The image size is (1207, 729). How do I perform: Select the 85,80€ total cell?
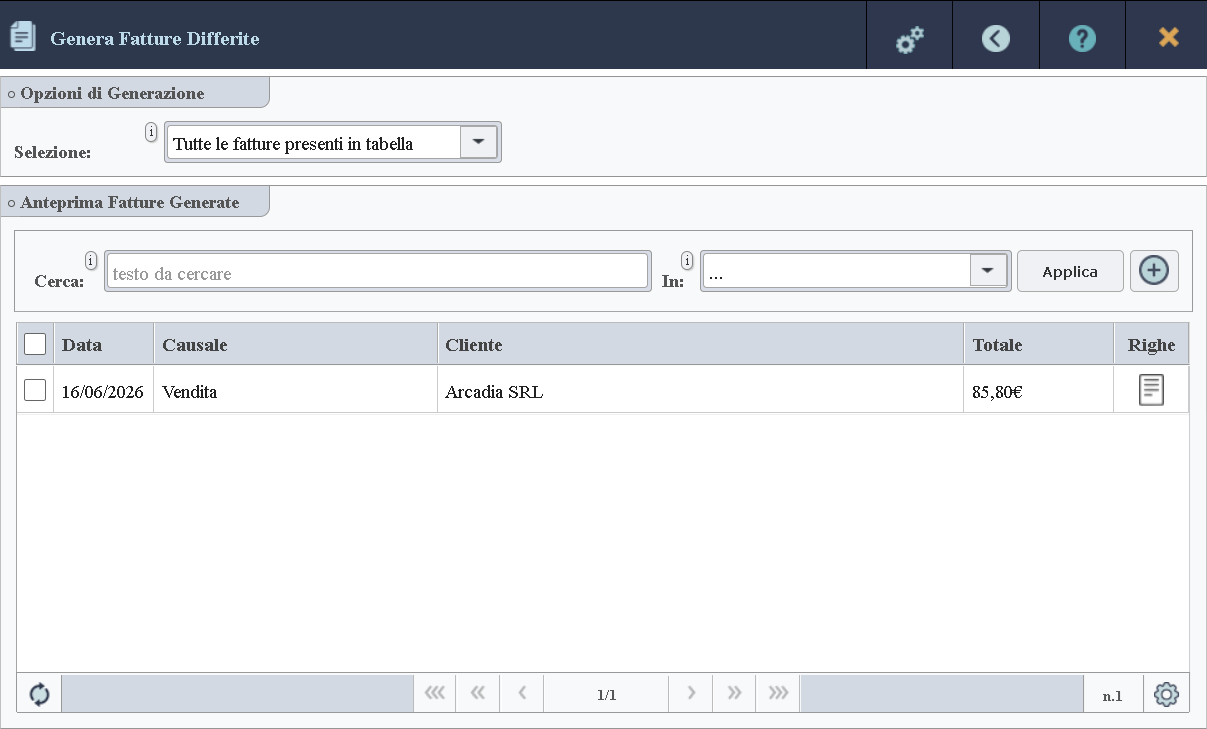pyautogui.click(x=1039, y=391)
